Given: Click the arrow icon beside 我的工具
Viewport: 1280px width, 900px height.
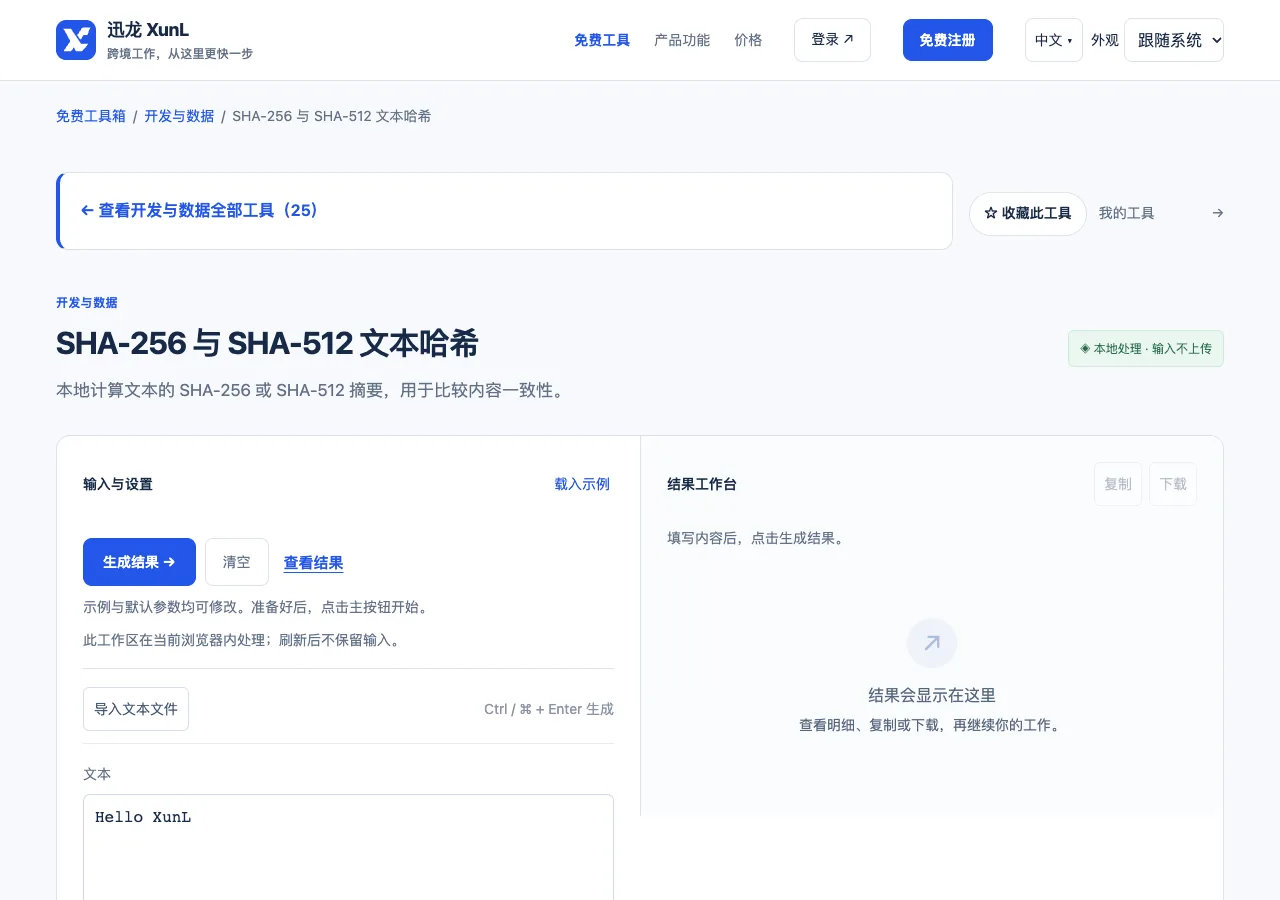Looking at the screenshot, I should [1217, 213].
